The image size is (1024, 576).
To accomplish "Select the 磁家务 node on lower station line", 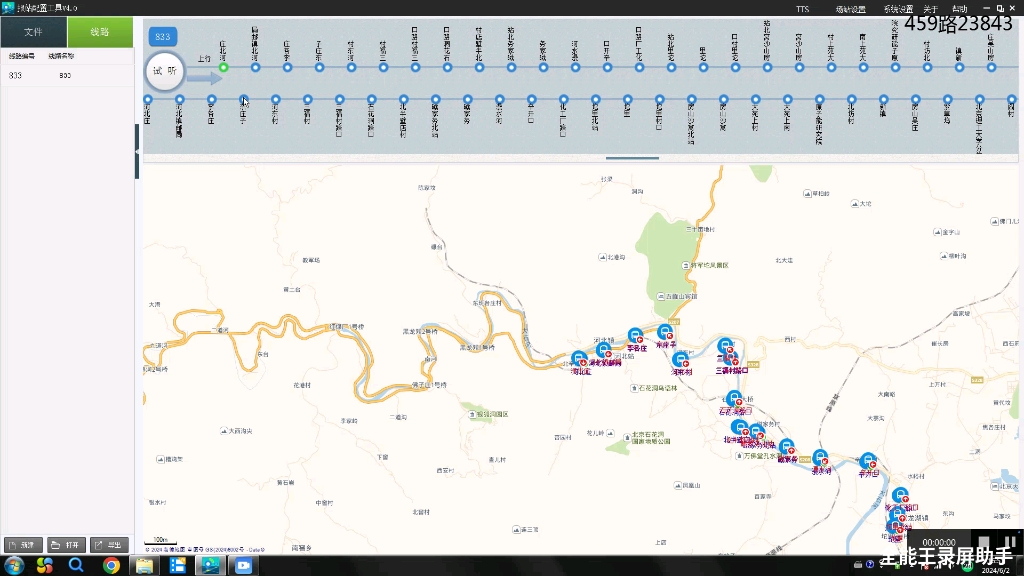I will (x=468, y=99).
